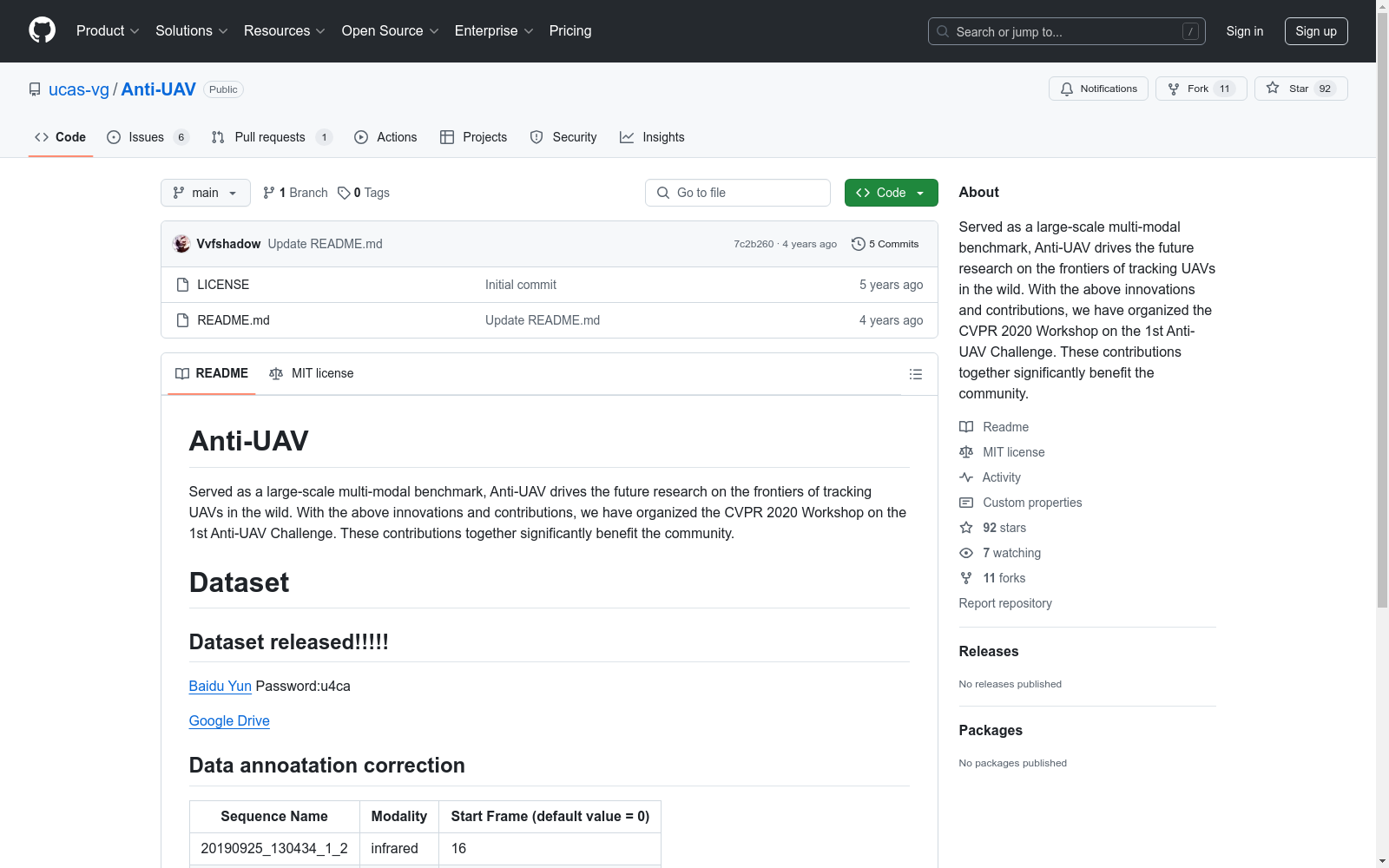Click the commit history clock icon
Image resolution: width=1389 pixels, height=868 pixels.
859,244
